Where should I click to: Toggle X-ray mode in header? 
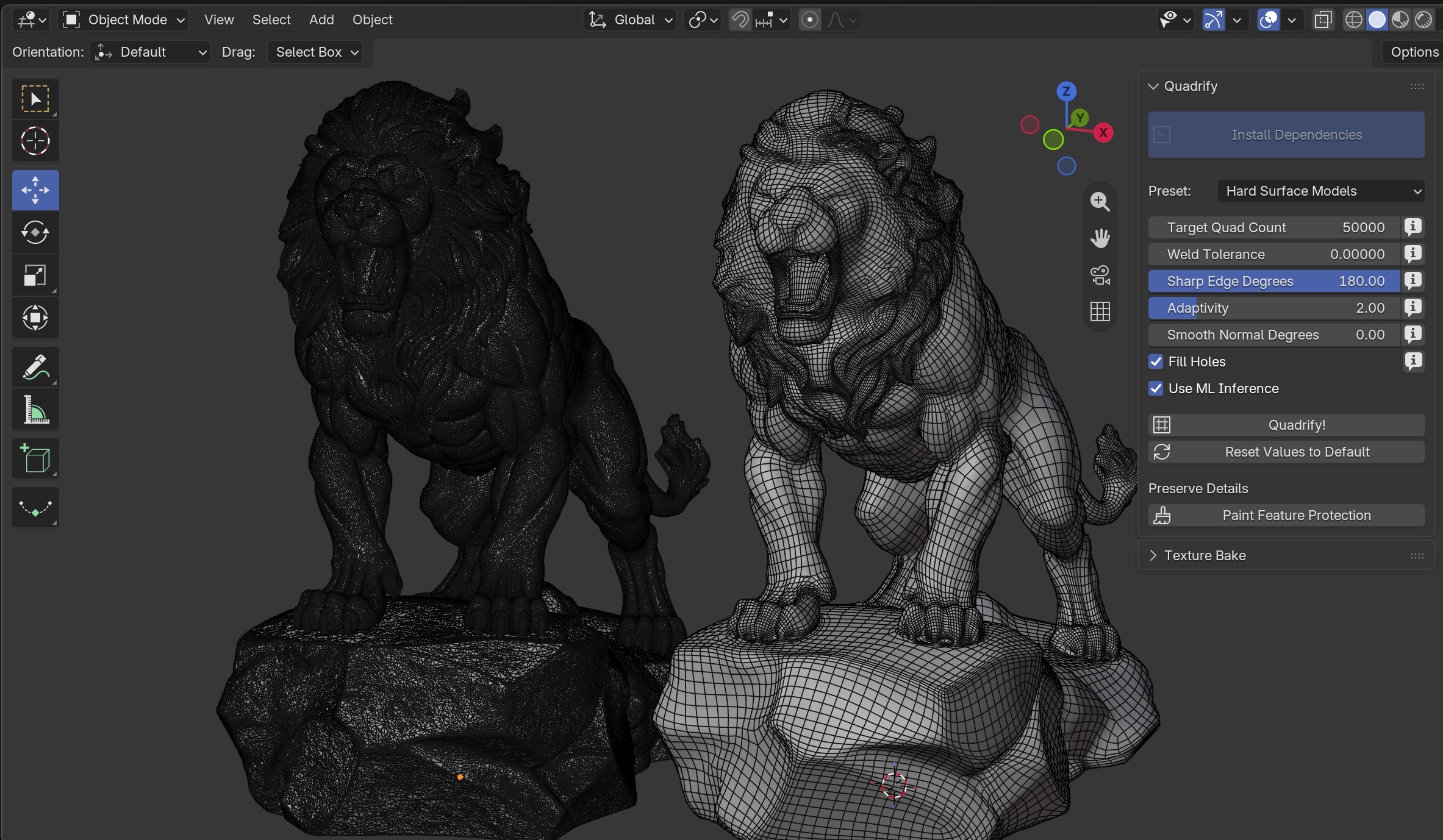coord(1322,20)
